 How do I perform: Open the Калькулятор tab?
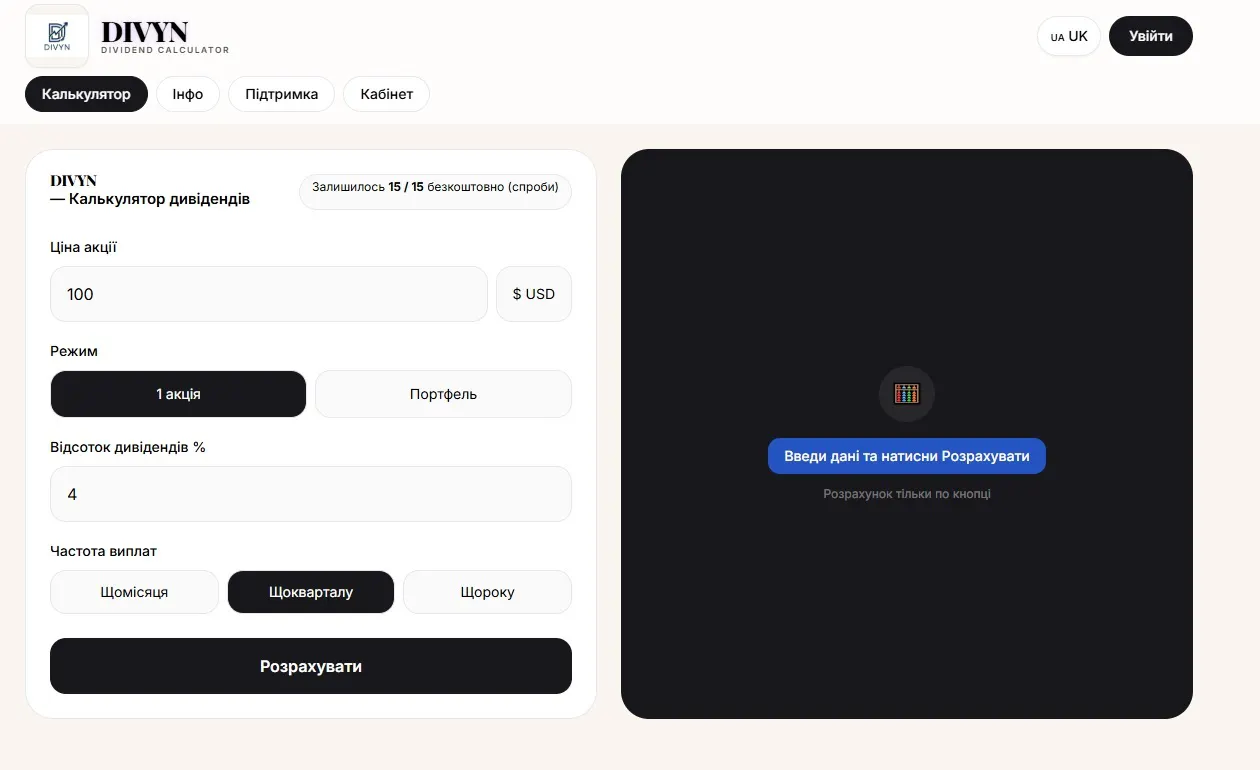tap(86, 94)
